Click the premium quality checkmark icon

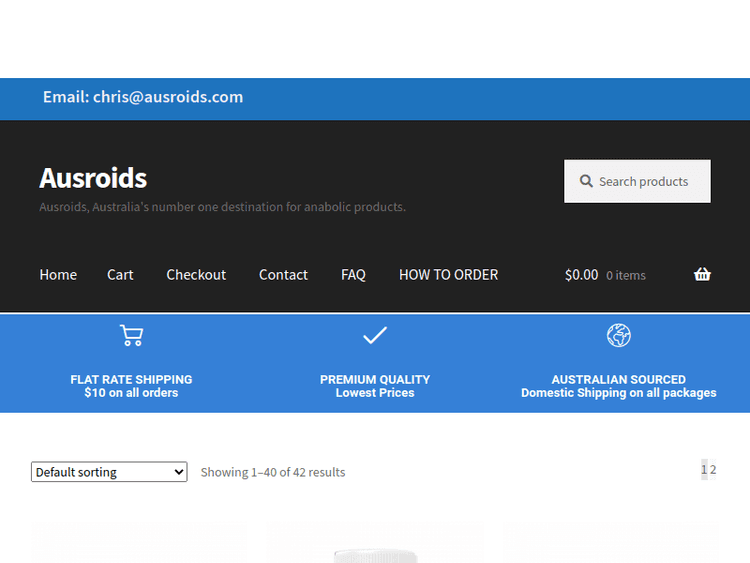375,335
